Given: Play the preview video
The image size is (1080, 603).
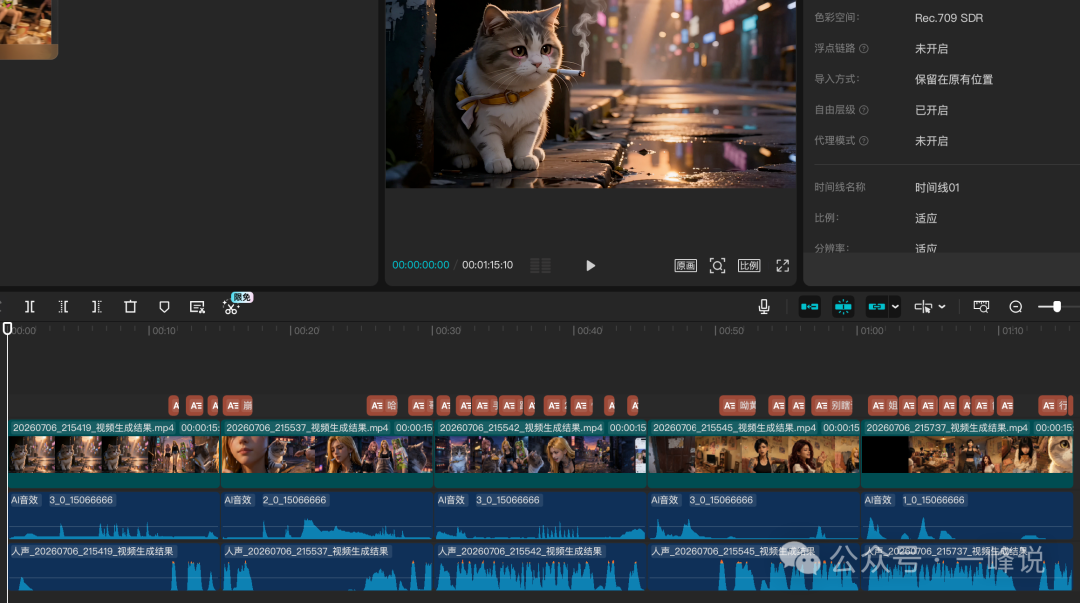Looking at the screenshot, I should (590, 265).
